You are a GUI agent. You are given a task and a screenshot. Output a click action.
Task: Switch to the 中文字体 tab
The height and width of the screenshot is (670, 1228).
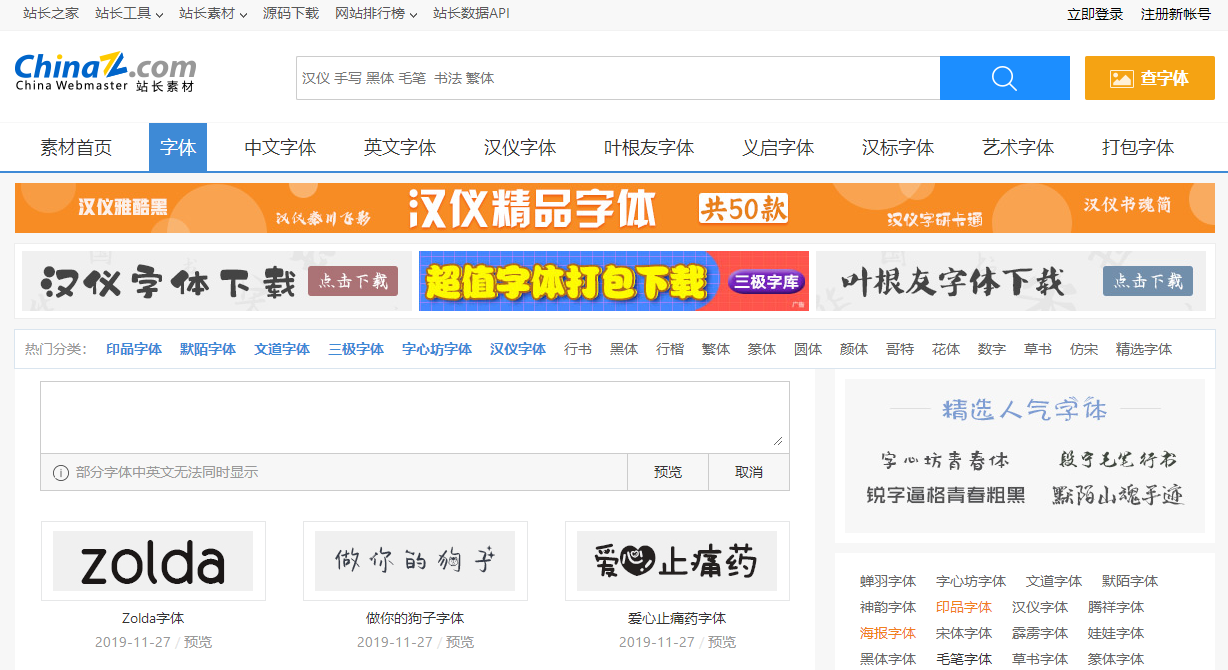click(280, 146)
